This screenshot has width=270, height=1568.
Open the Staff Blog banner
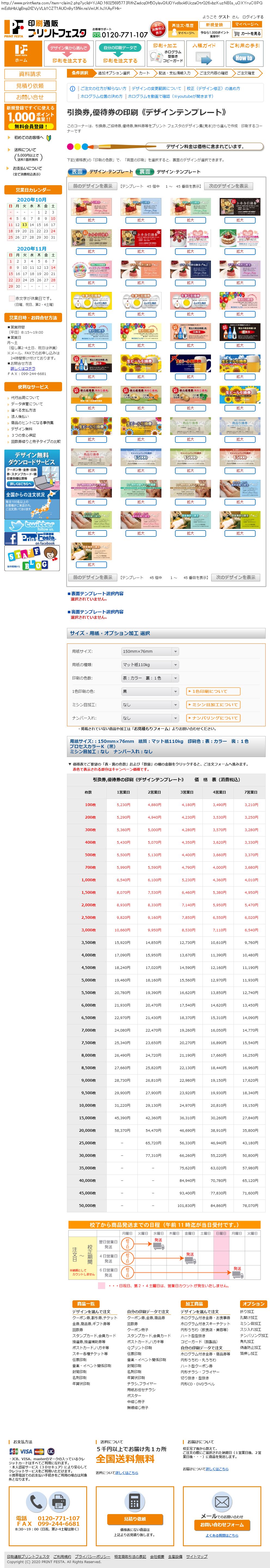[32, 559]
